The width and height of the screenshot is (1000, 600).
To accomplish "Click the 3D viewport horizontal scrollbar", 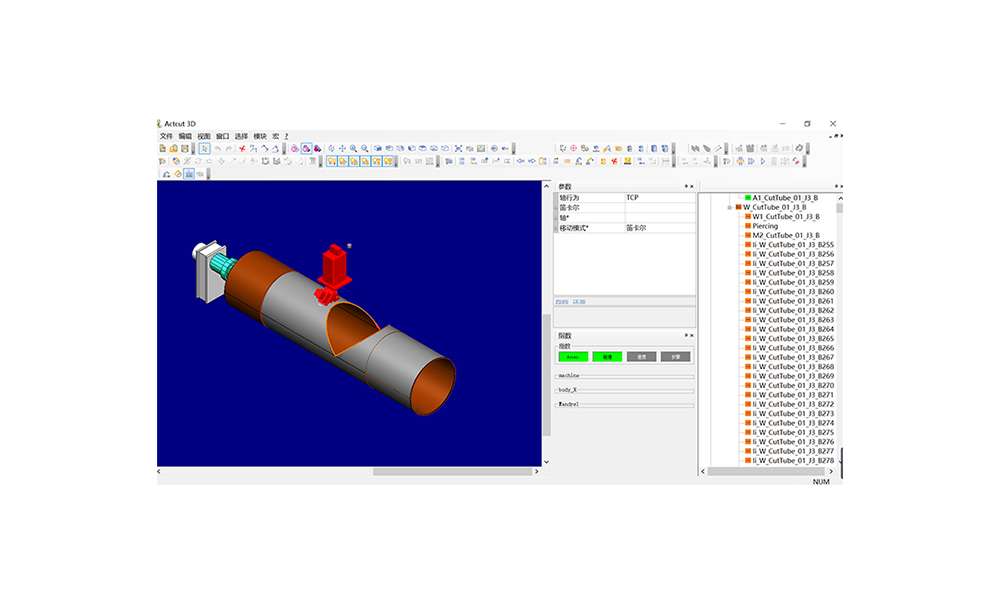I will pos(452,472).
